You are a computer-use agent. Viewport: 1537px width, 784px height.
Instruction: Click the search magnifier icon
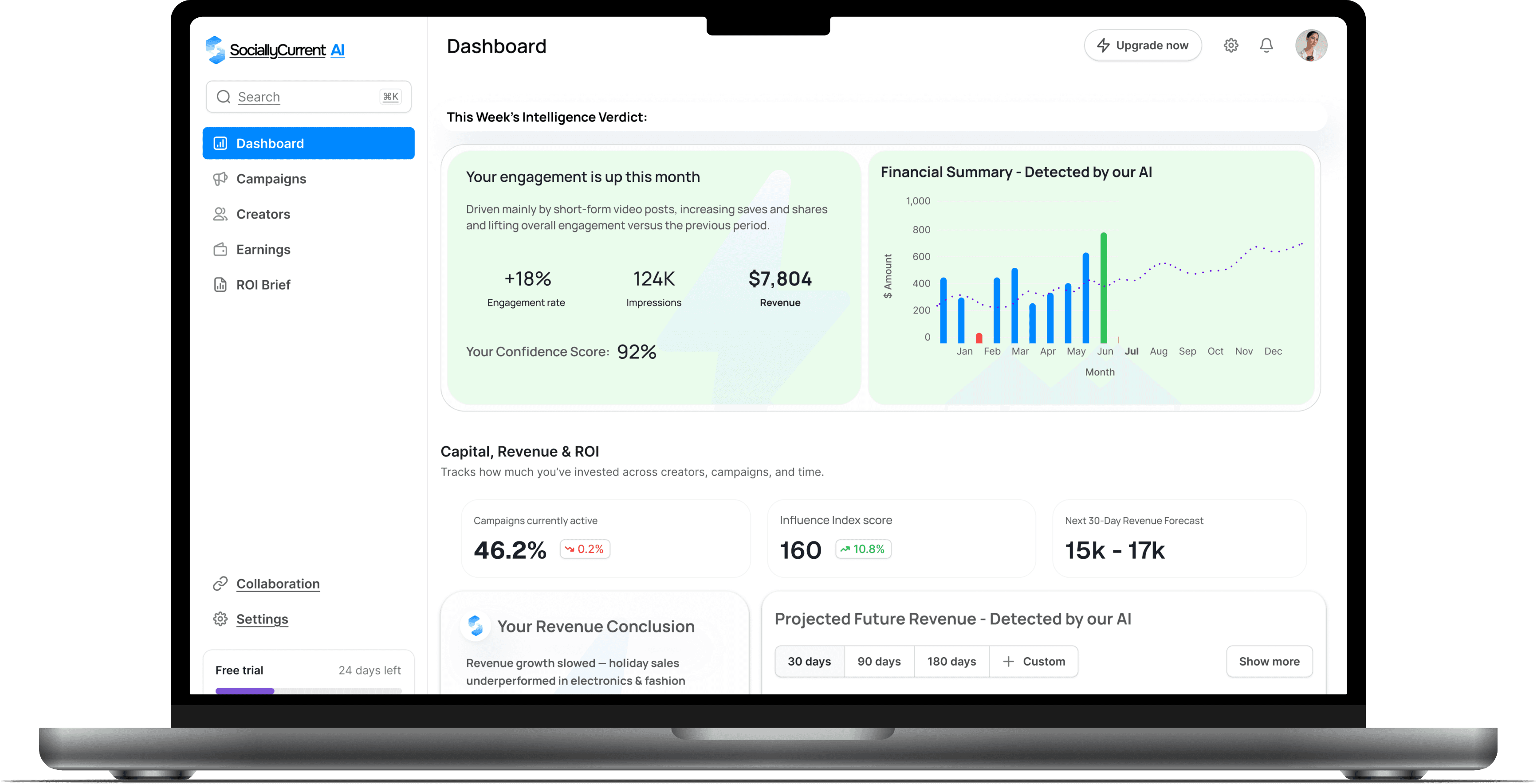(x=224, y=96)
